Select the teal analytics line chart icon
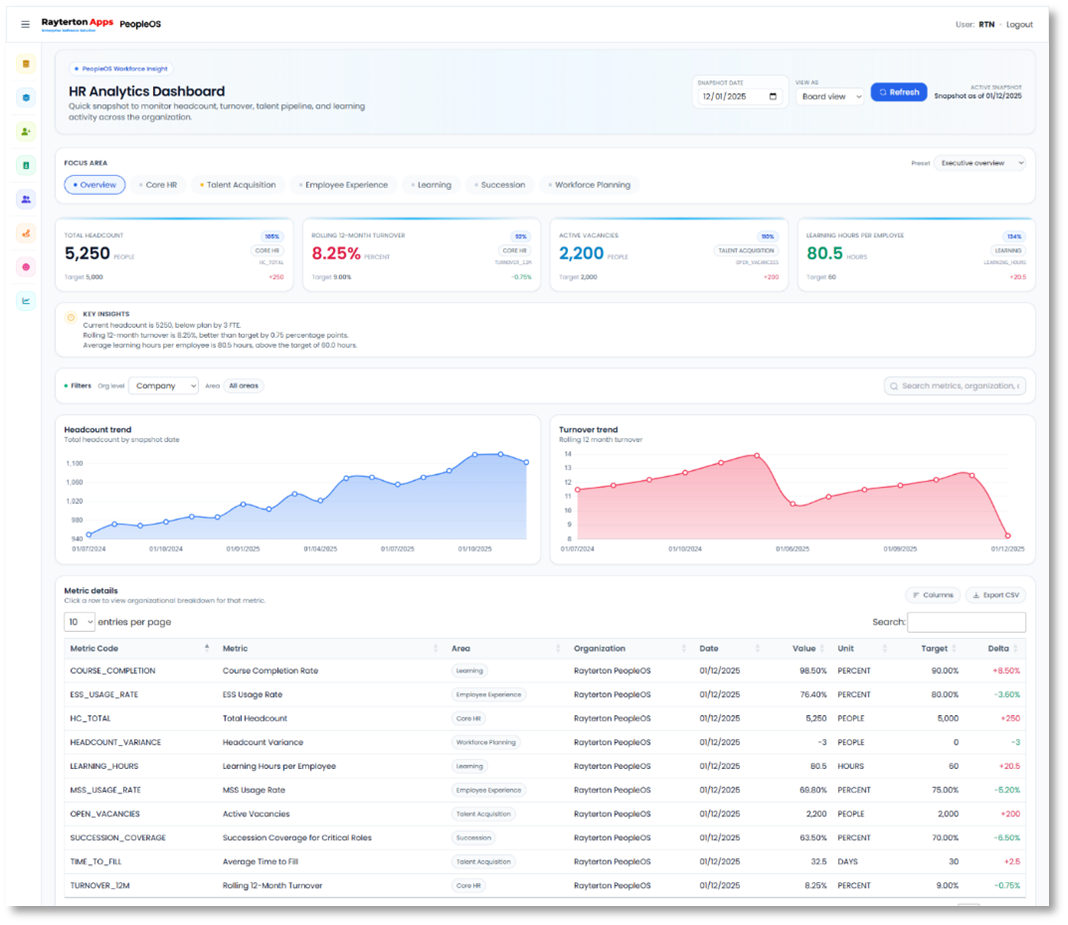 (25, 301)
